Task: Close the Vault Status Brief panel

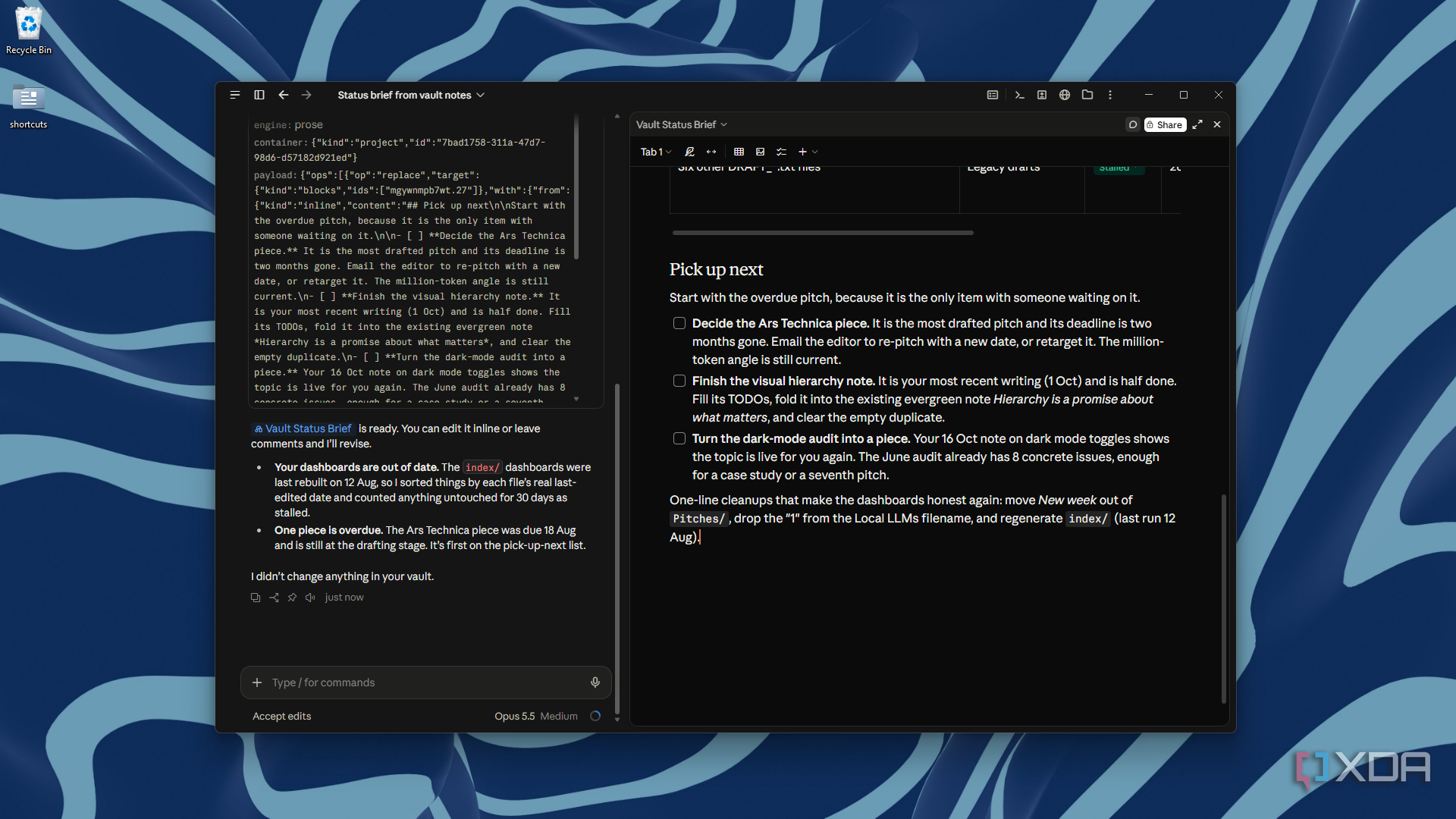Action: point(1217,124)
